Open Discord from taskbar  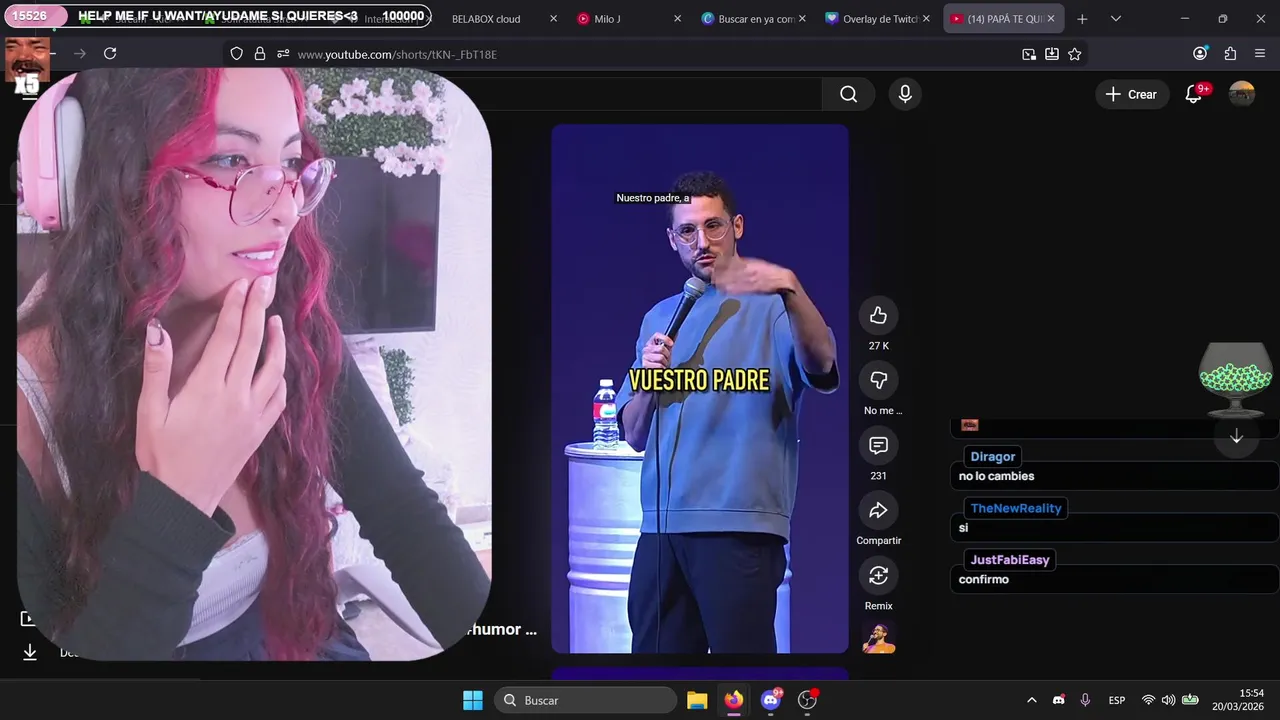(771, 700)
